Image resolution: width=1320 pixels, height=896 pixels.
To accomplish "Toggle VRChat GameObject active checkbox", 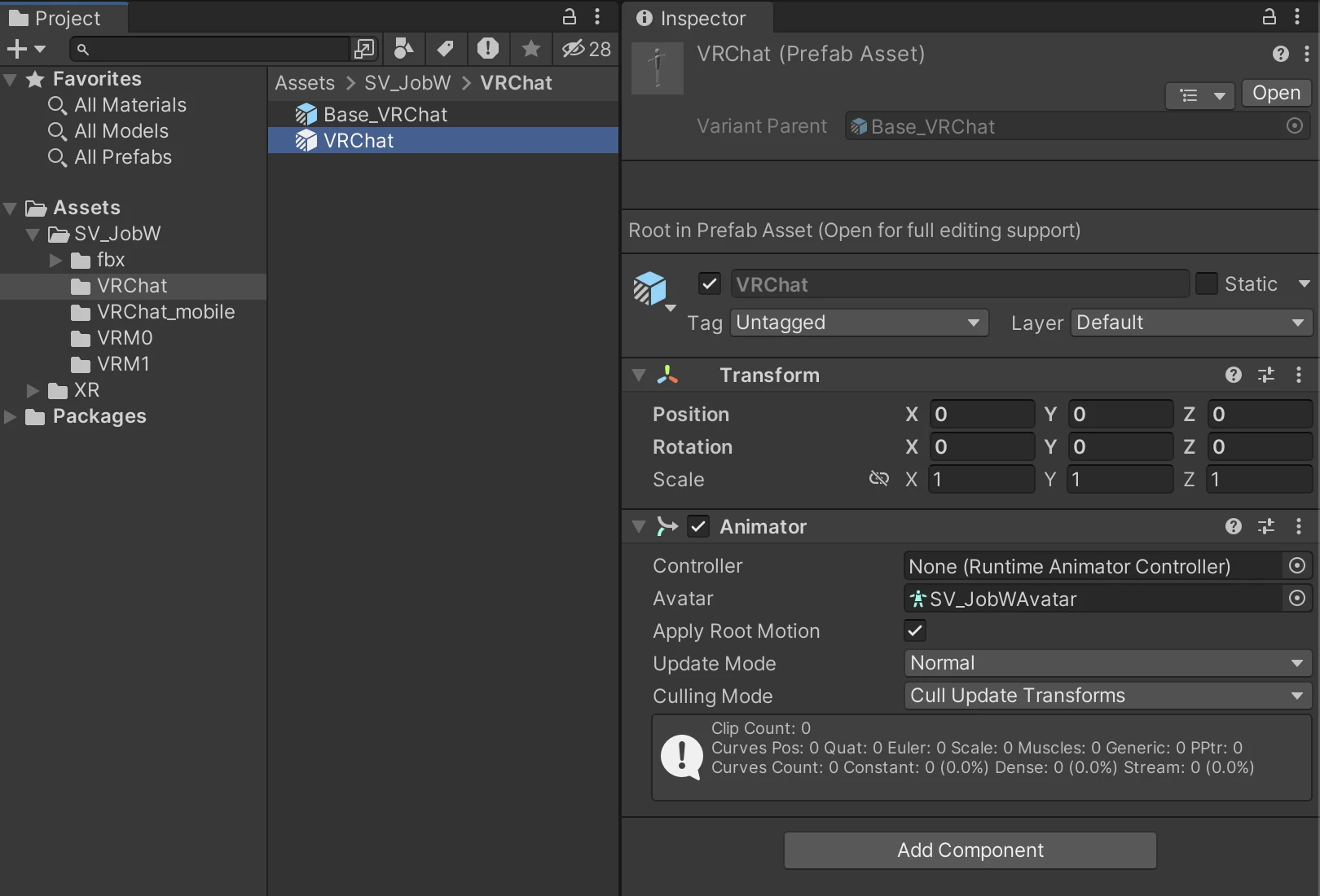I will (710, 284).
